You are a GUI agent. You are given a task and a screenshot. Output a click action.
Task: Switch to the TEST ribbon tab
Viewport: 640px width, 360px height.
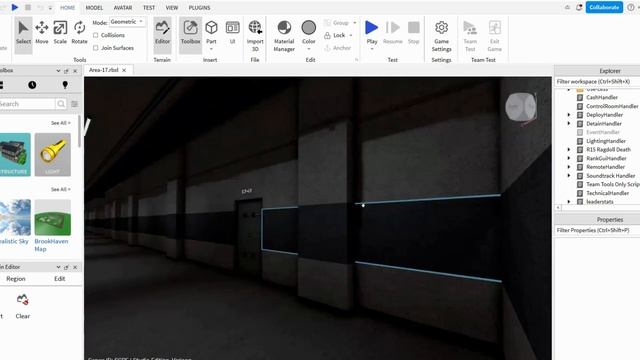pos(149,8)
